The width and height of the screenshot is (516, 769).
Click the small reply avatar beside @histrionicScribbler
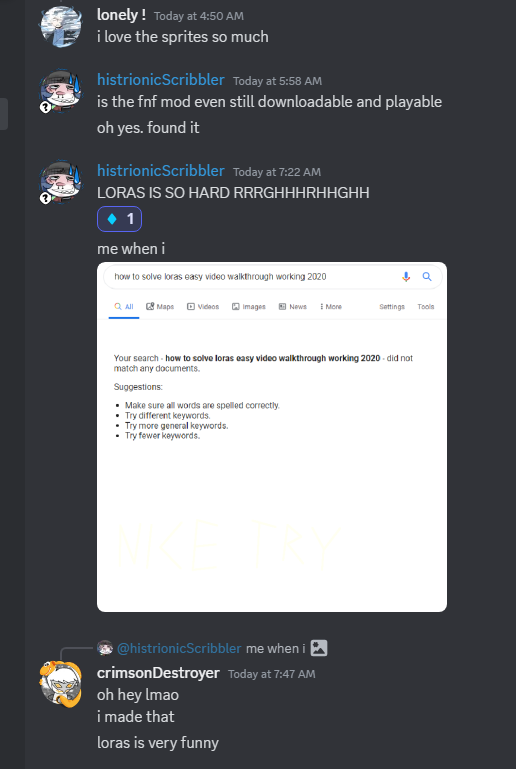coord(105,648)
